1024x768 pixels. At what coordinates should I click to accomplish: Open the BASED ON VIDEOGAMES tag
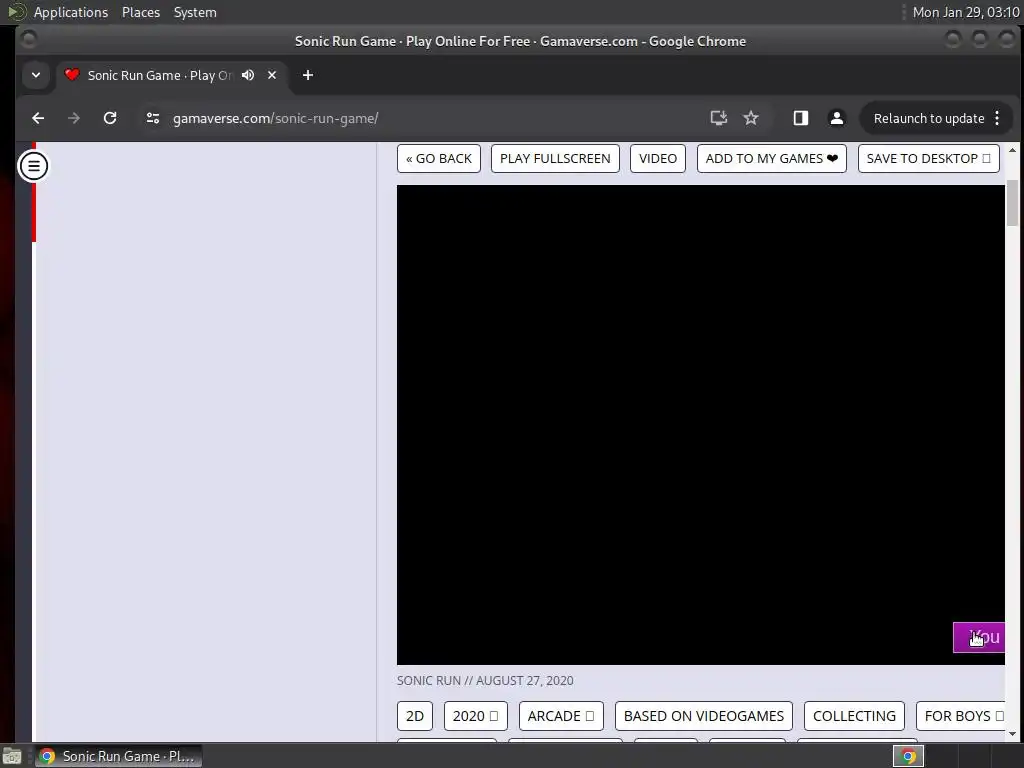pos(703,716)
